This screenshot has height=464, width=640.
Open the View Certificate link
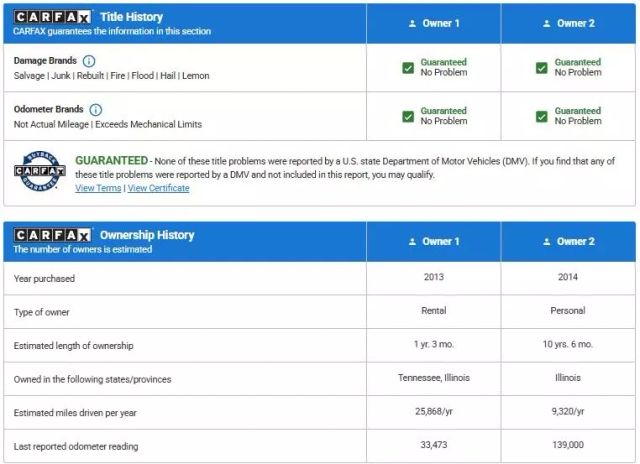(158, 188)
